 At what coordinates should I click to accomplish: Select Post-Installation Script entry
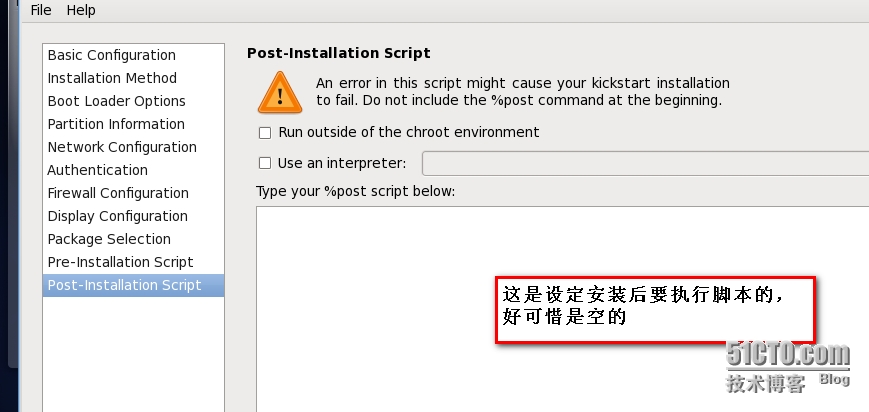point(124,285)
